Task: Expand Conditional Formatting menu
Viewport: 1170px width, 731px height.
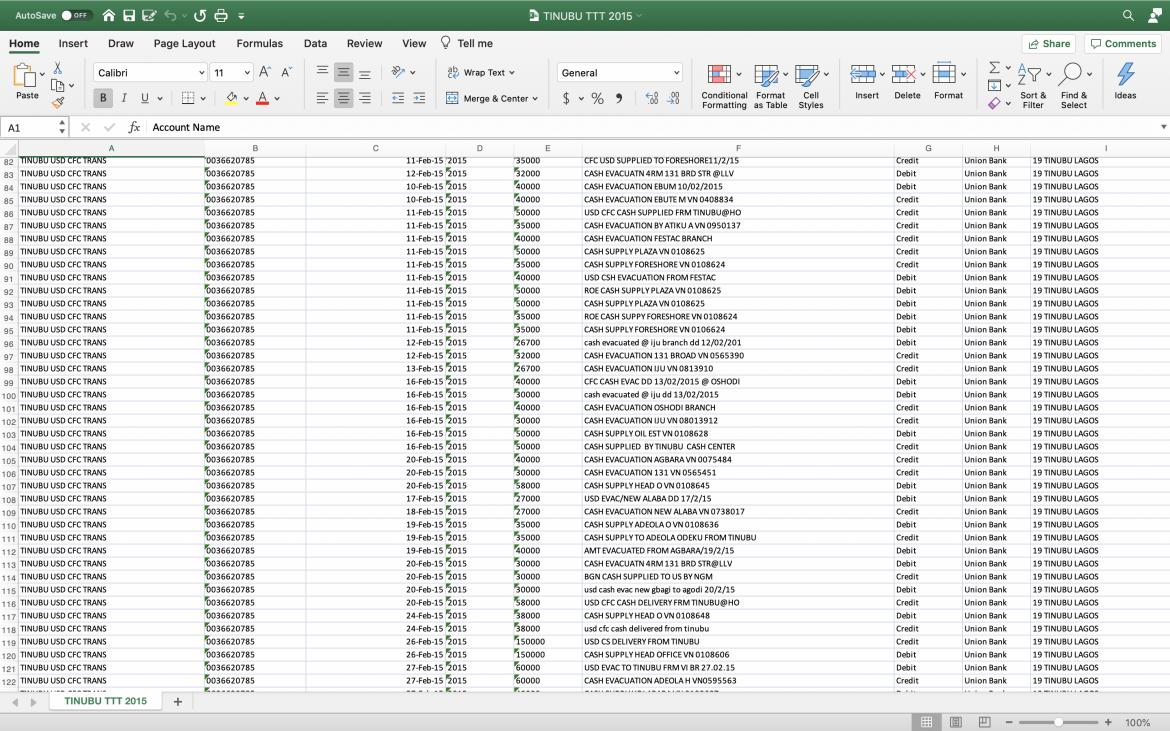Action: pos(724,86)
